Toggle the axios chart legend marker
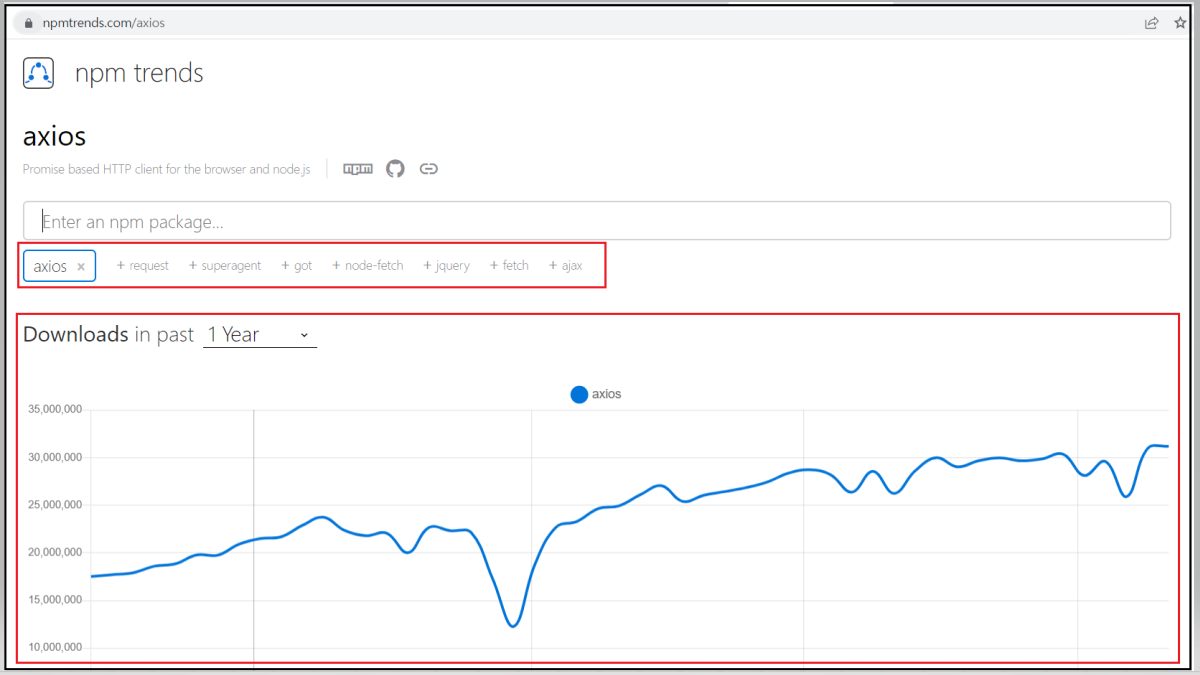The height and width of the screenshot is (675, 1200). point(579,394)
